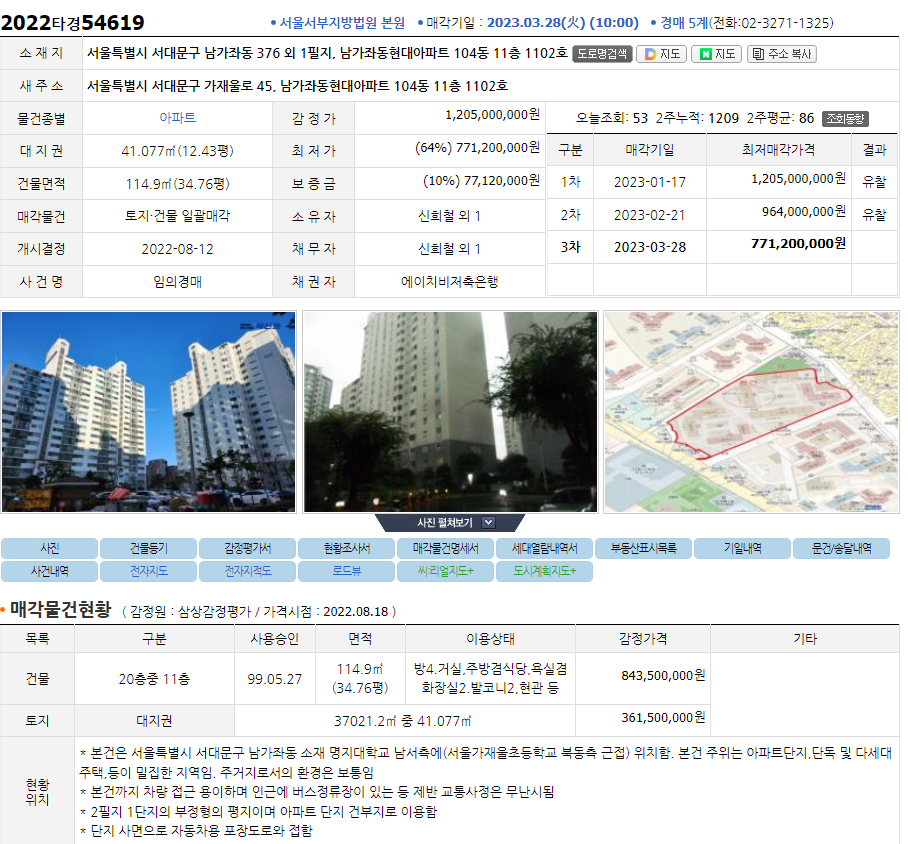The height and width of the screenshot is (844, 908).
Task: Click the 41.077㎡(12.43평) land share cell
Action: click(x=177, y=151)
